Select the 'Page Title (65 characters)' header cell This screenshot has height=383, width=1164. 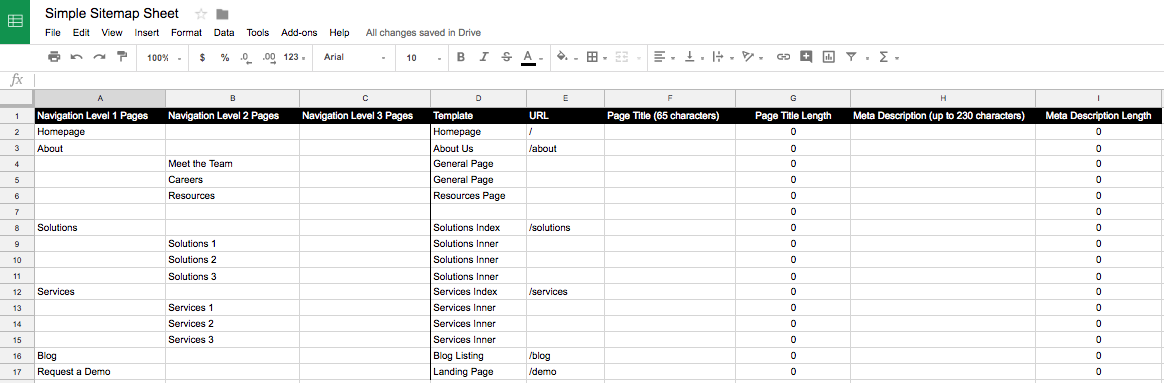670,116
